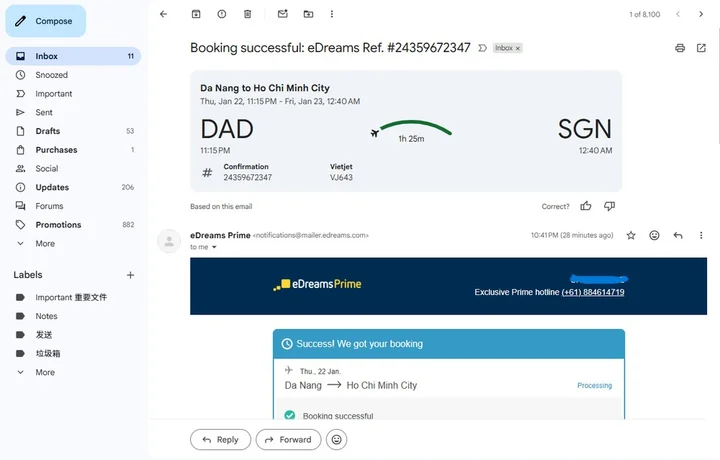Click the Report spam icon

[221, 14]
